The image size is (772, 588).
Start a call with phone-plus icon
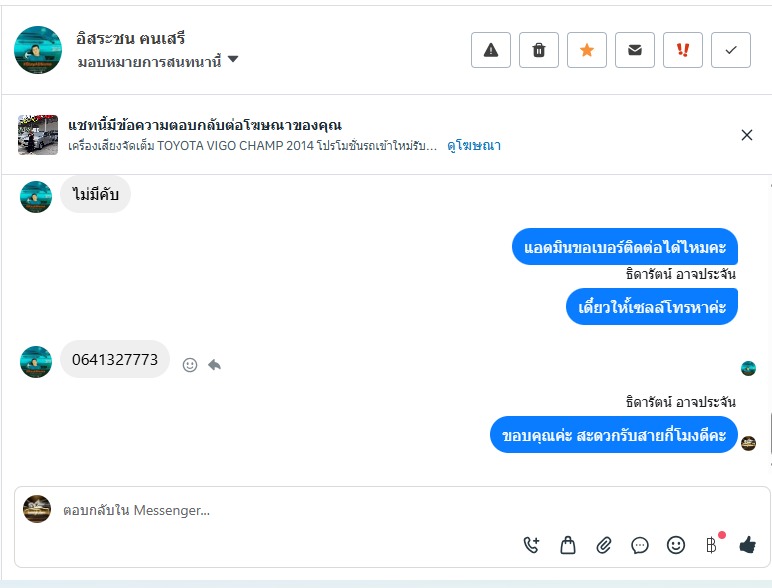tap(532, 545)
